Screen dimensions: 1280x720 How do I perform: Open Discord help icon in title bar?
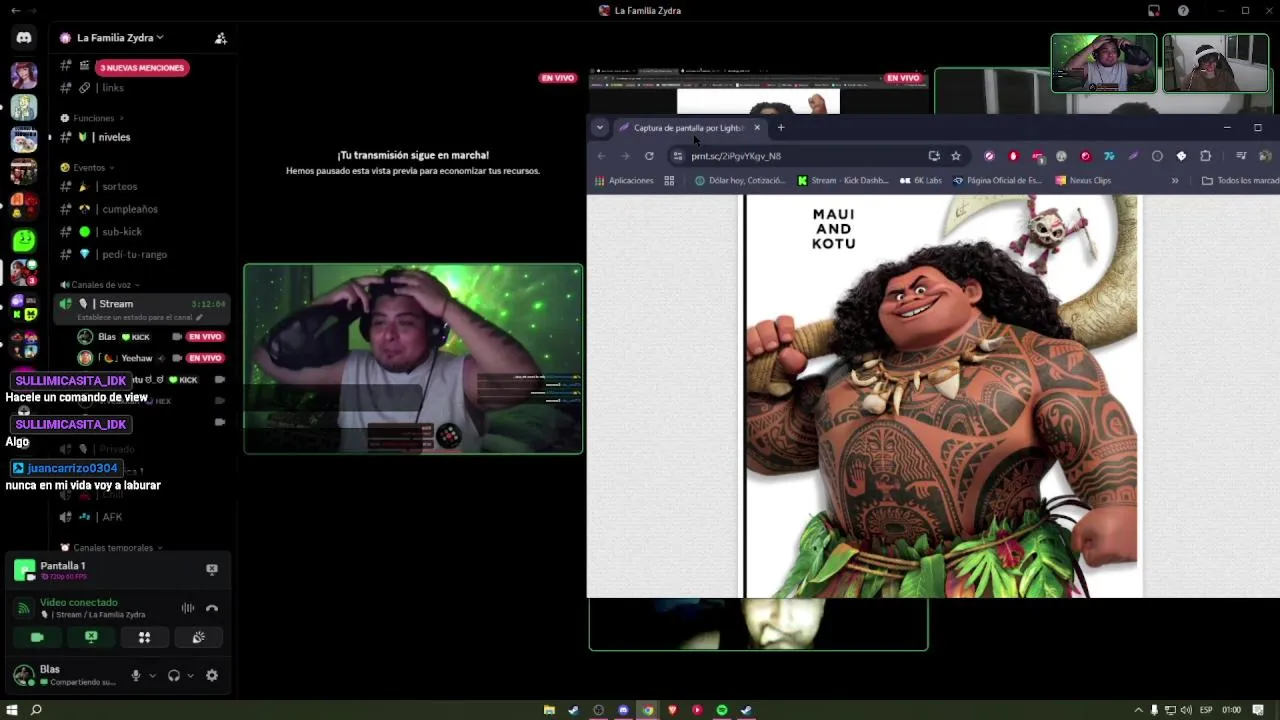pos(1183,11)
